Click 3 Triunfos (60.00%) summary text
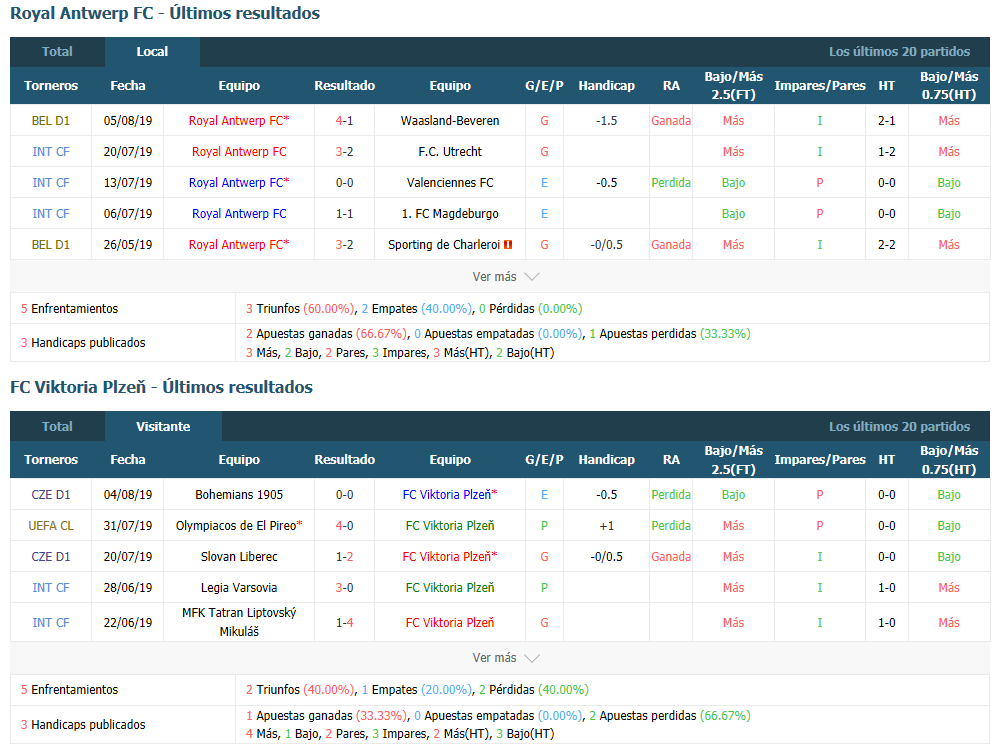999x750 pixels. (x=299, y=308)
